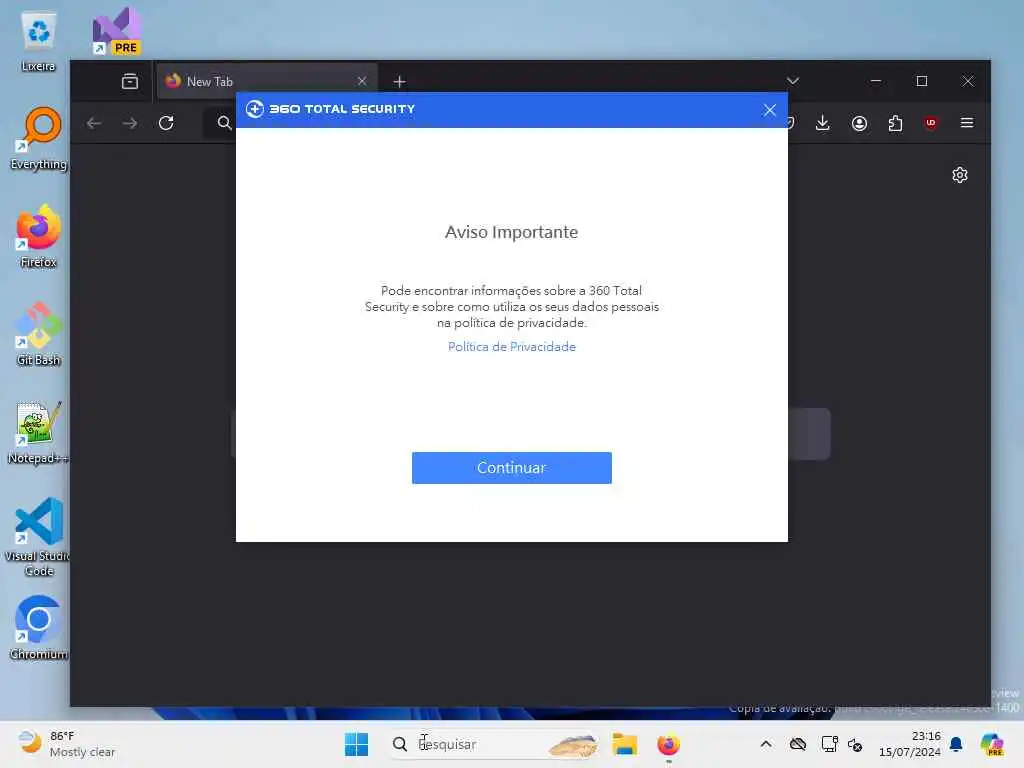Open the notifications bell icon

tap(956, 744)
